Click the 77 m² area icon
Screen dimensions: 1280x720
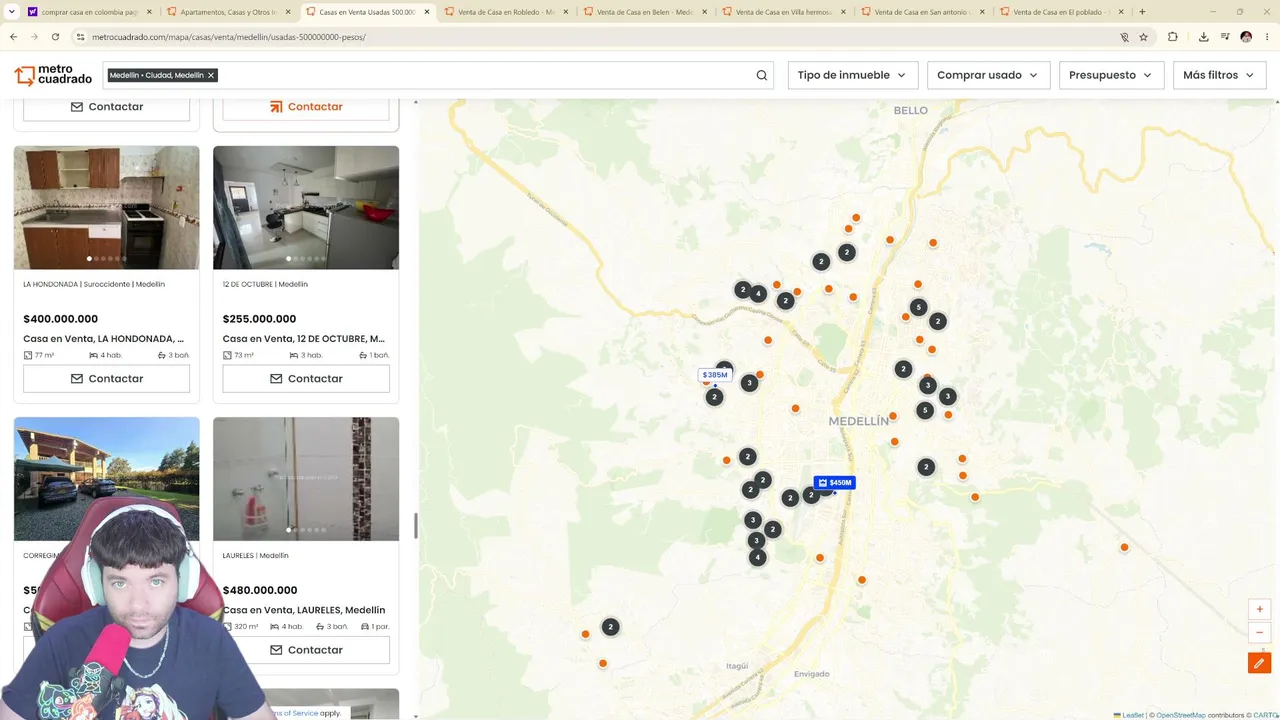coord(28,355)
